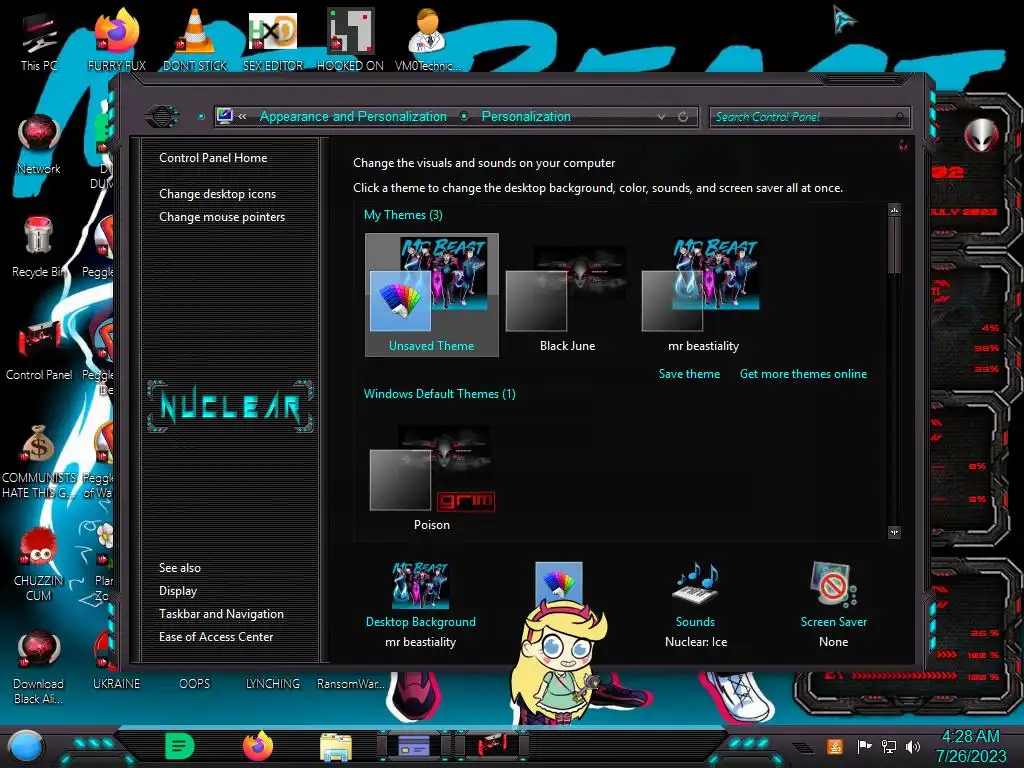
Task: Expand address bar history dropdown arrow
Action: click(662, 116)
